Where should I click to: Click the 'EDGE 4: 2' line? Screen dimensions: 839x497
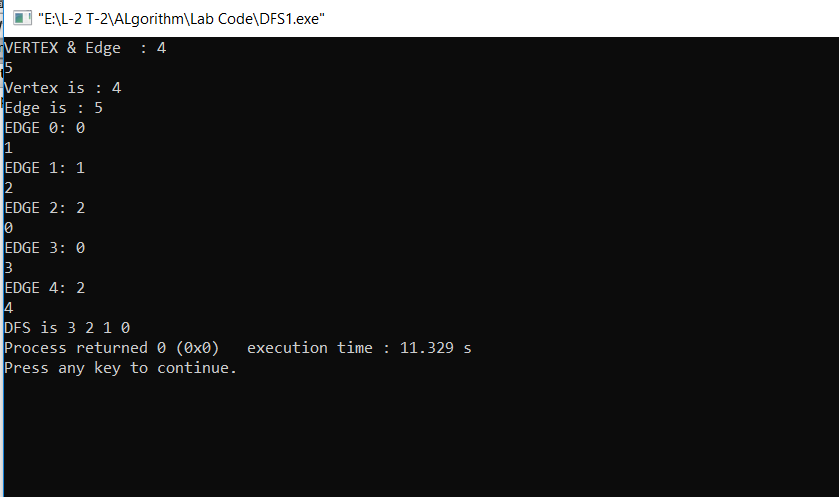point(44,288)
